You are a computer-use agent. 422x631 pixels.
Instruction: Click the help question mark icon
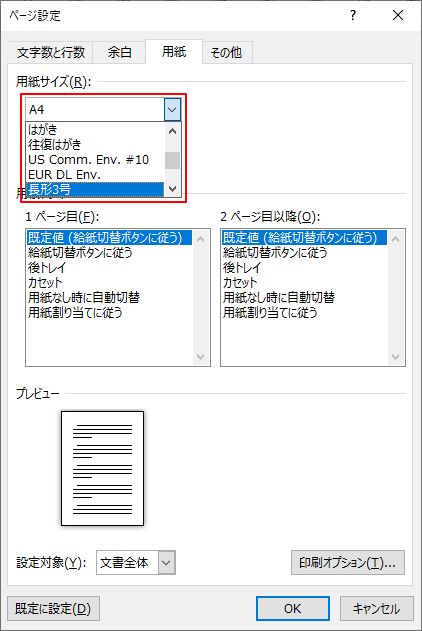[353, 16]
